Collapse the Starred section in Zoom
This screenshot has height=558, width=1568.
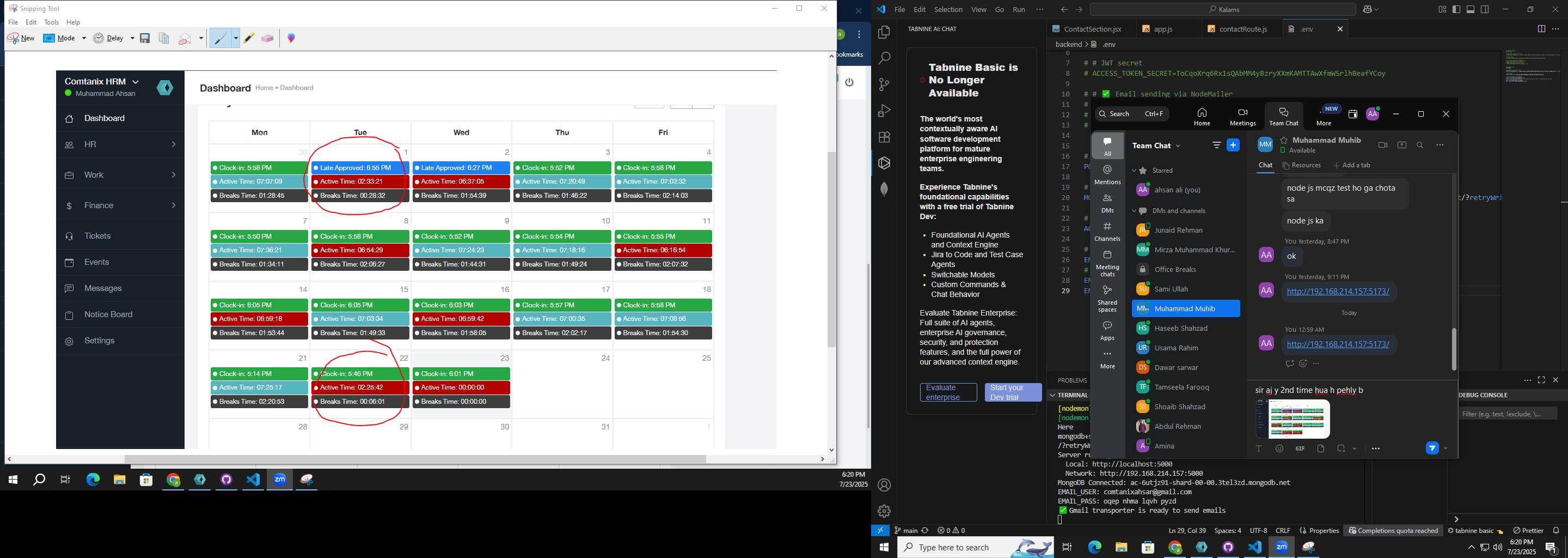(1134, 171)
